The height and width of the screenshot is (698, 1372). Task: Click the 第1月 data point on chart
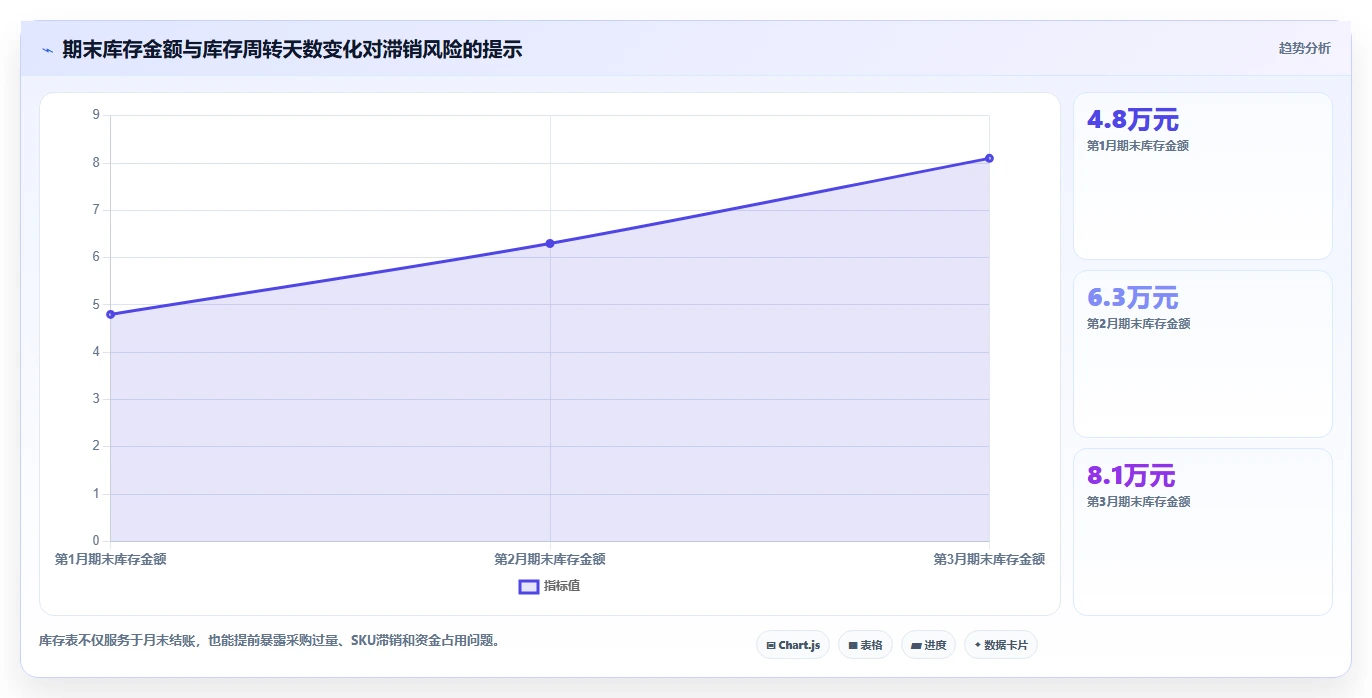[x=110, y=314]
